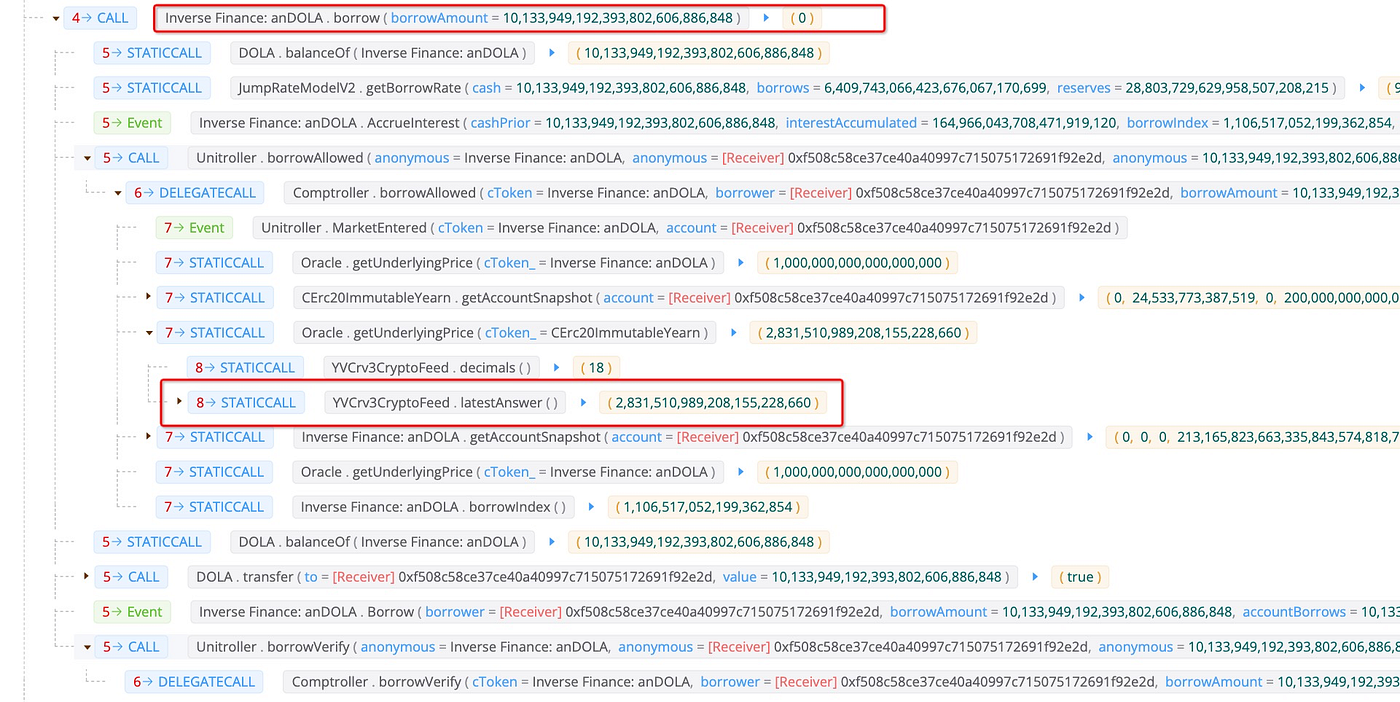The image size is (1400, 702).
Task: Click the Unitroller borrowAllowed function entry
Action: [x=793, y=158]
